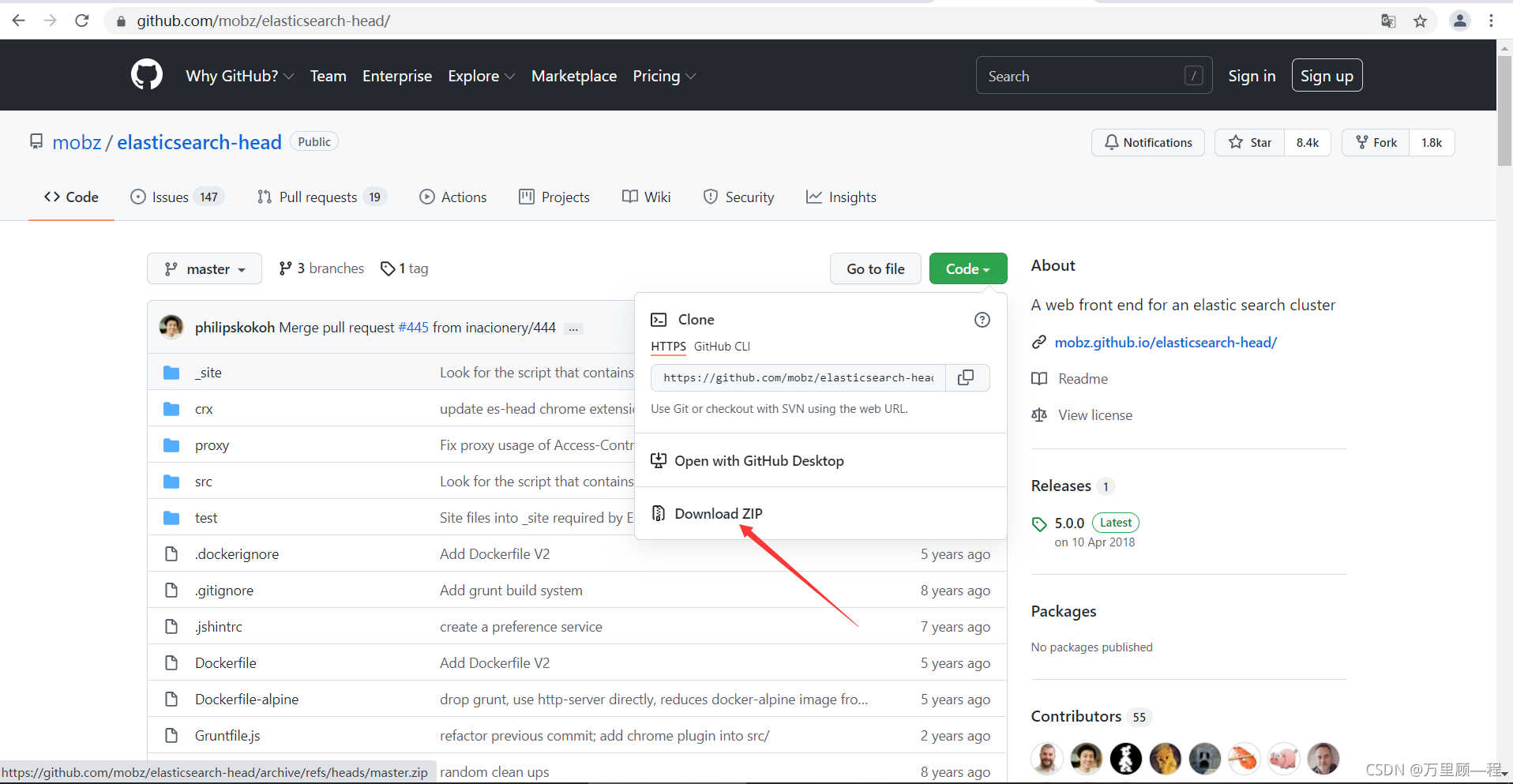Image resolution: width=1513 pixels, height=784 pixels.
Task: Select the clone URL text field
Action: pos(798,377)
